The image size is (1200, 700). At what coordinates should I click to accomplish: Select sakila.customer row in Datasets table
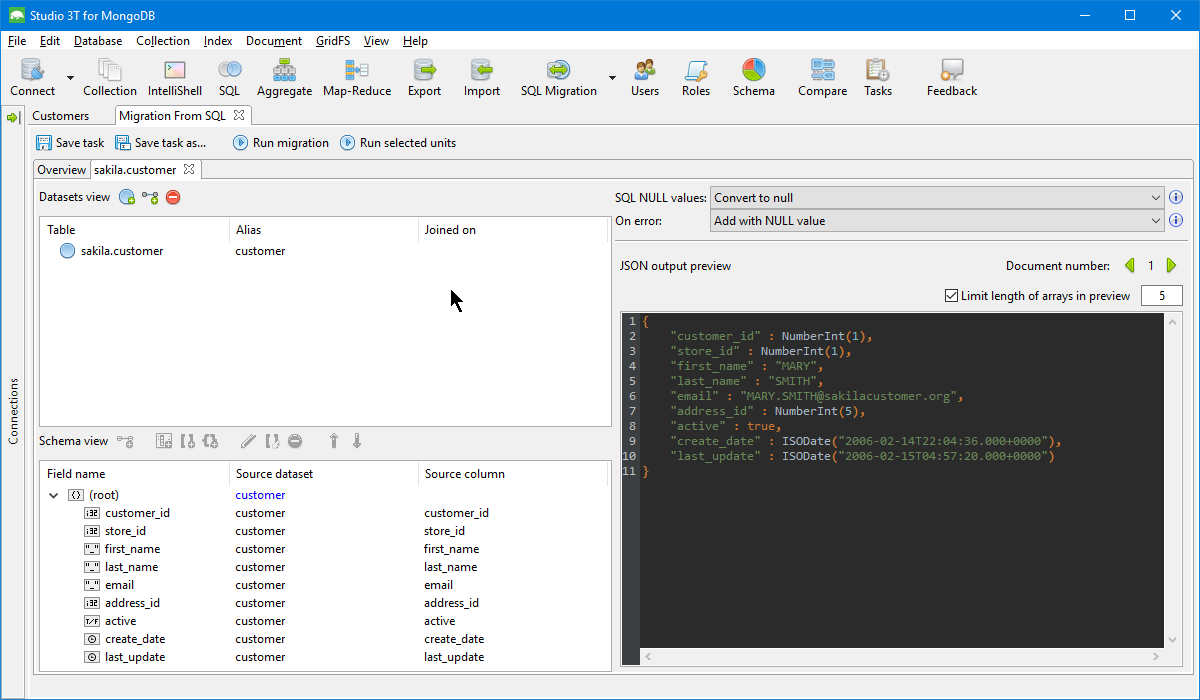click(325, 251)
